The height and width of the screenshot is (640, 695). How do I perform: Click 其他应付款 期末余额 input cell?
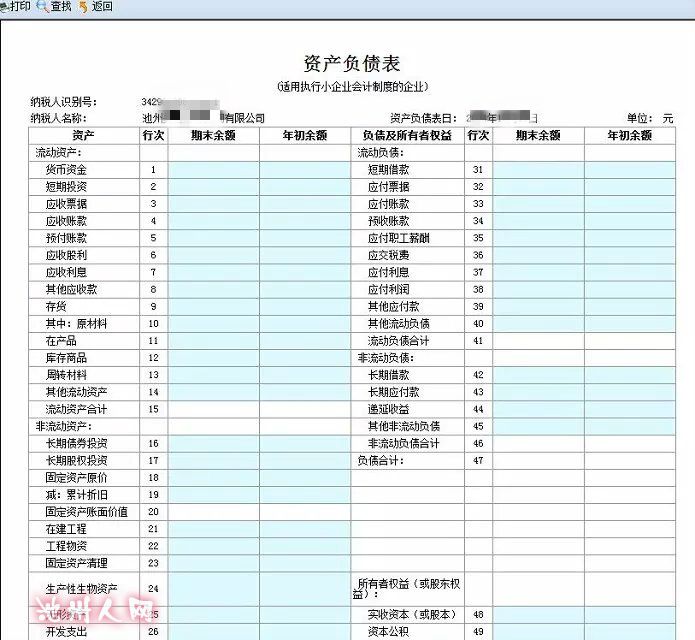538,307
